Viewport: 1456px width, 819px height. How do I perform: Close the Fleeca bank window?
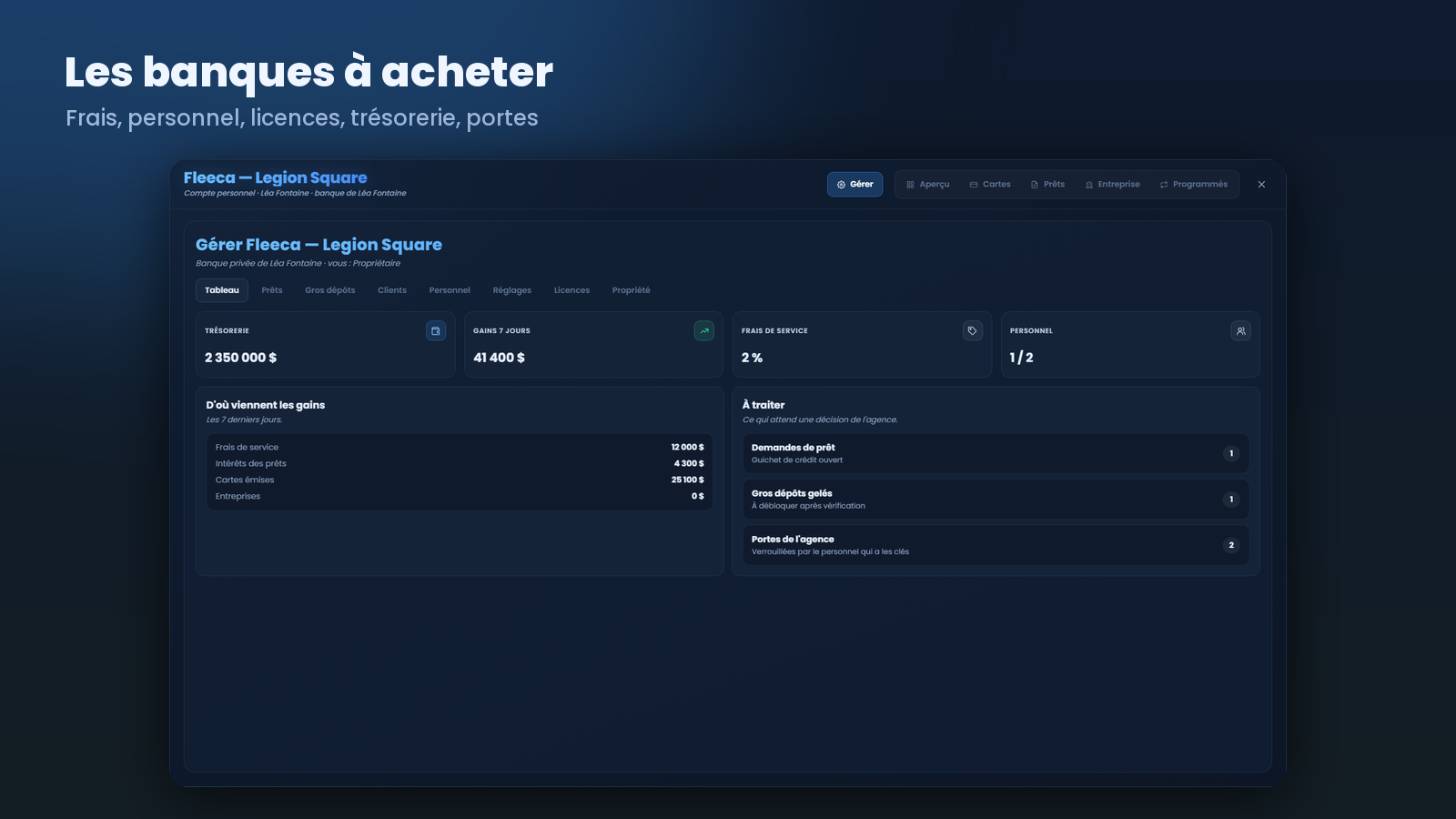1261,185
